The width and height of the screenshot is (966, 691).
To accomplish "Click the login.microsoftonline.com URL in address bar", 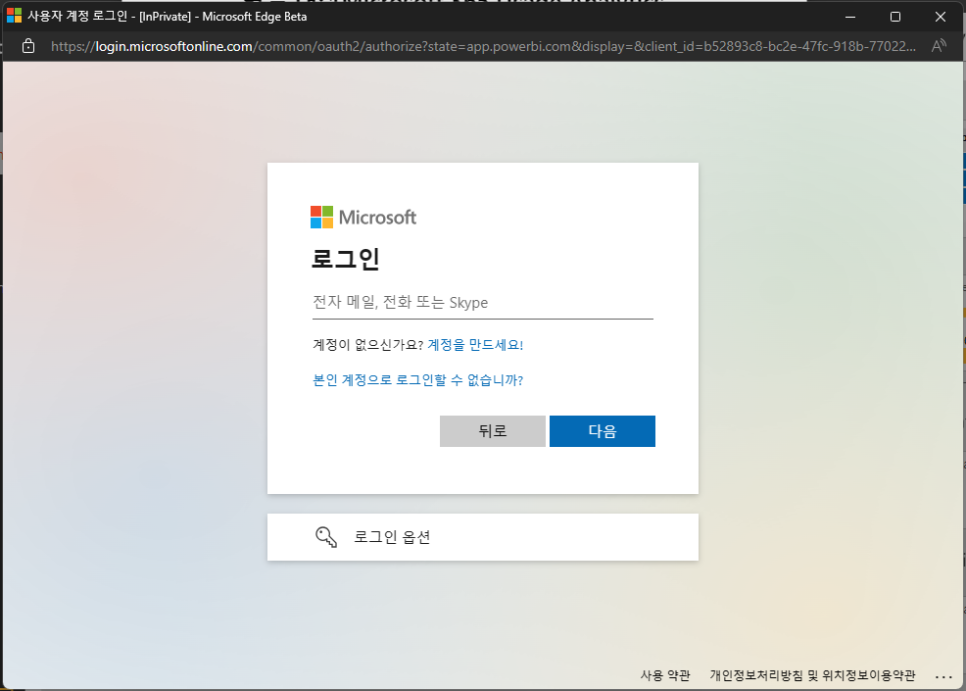I will point(174,46).
